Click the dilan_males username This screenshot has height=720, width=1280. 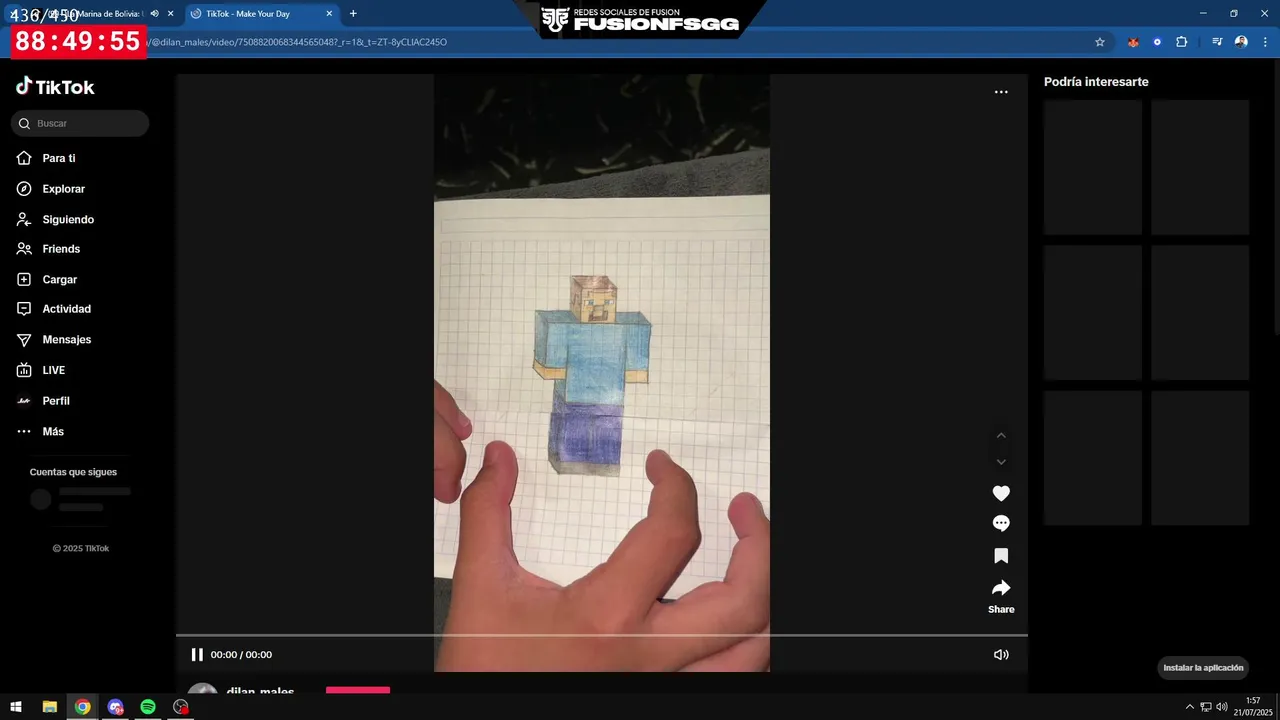pyautogui.click(x=260, y=692)
